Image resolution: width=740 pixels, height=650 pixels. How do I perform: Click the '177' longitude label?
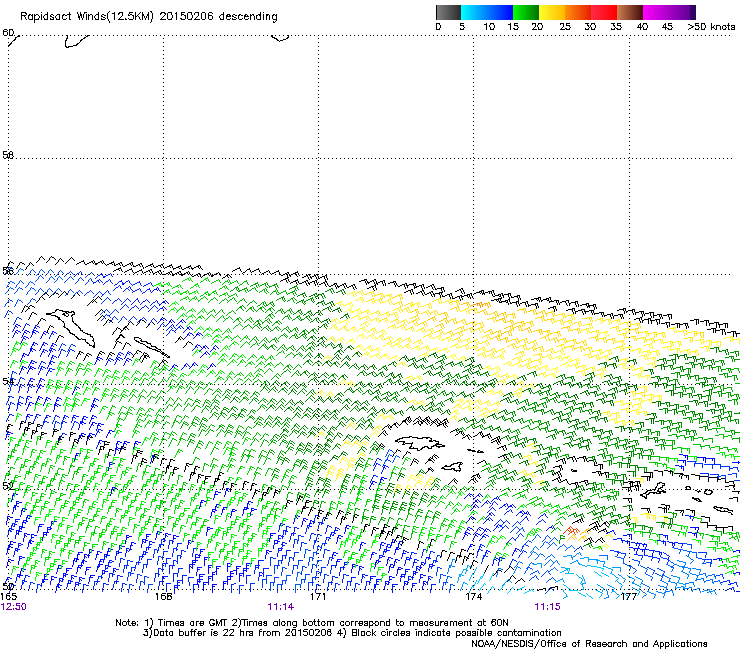629,596
